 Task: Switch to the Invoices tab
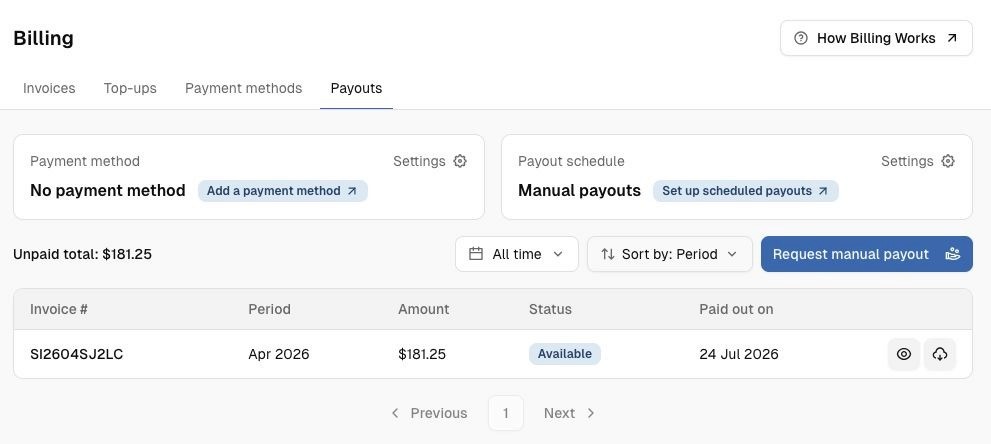[x=49, y=88]
